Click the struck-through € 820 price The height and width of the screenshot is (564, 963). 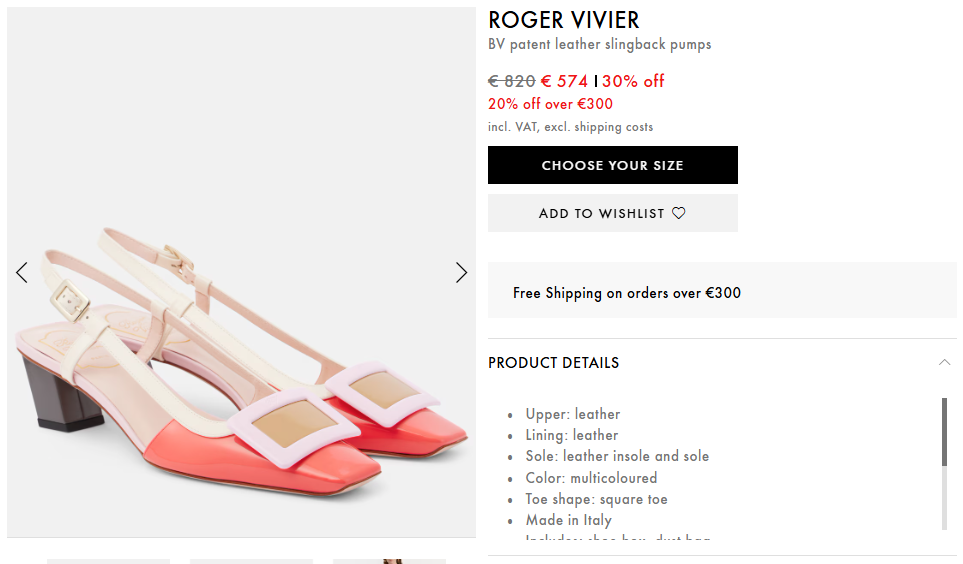[511, 81]
